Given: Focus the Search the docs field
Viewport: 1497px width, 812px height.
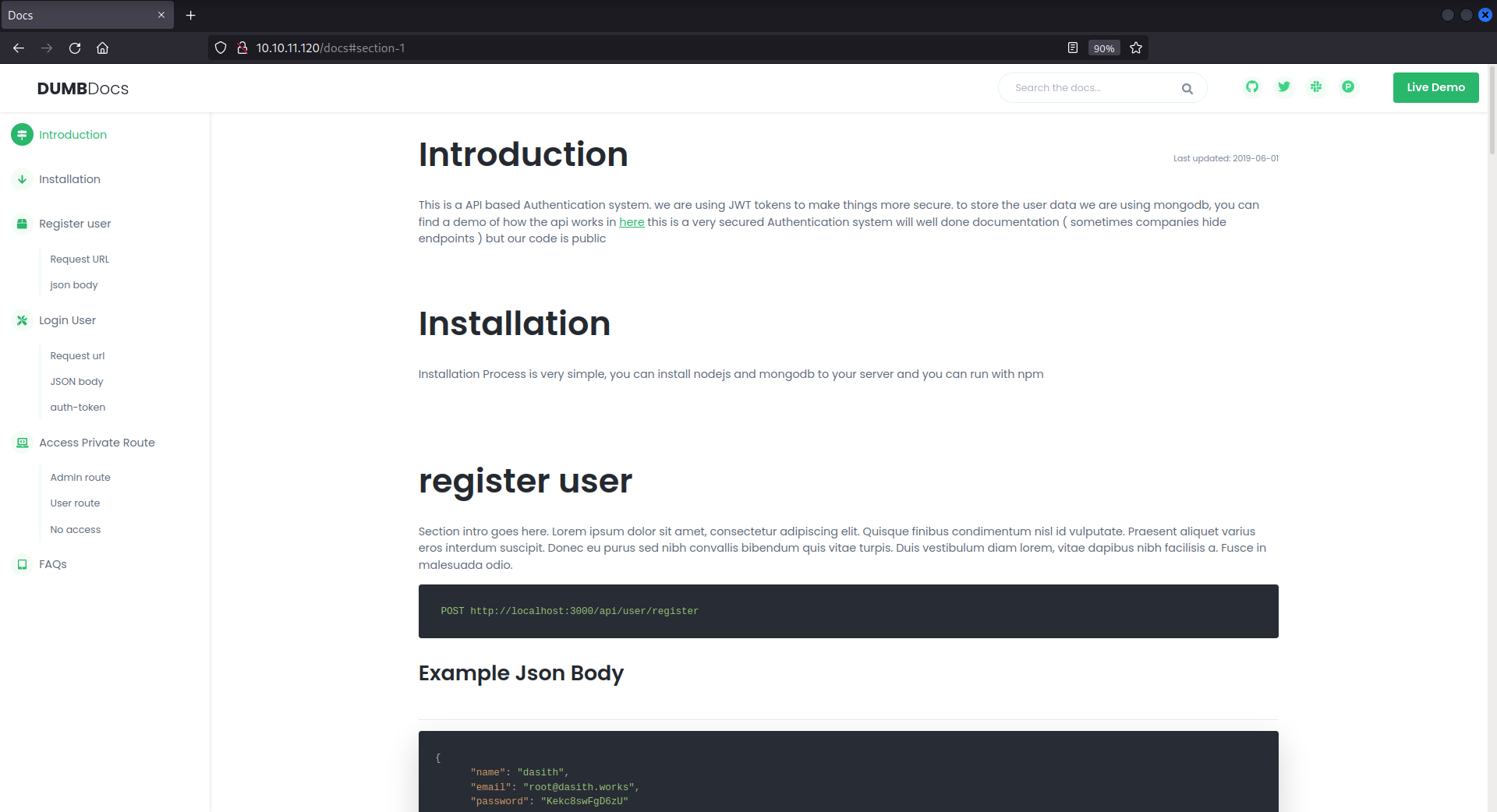Looking at the screenshot, I should point(1092,88).
